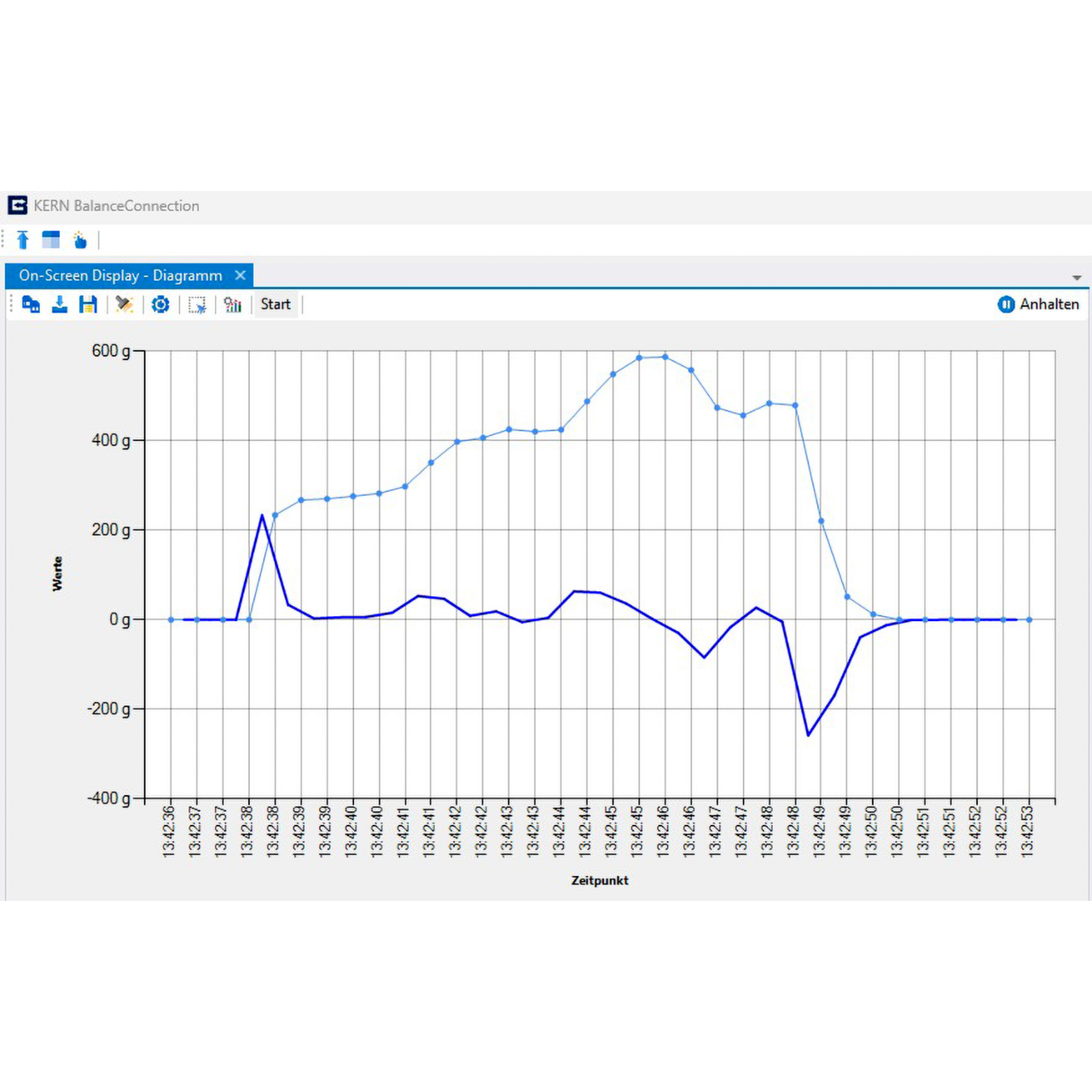1092x1092 pixels.
Task: Close the On-Screen Display - Diagramm tab
Action: [x=241, y=276]
